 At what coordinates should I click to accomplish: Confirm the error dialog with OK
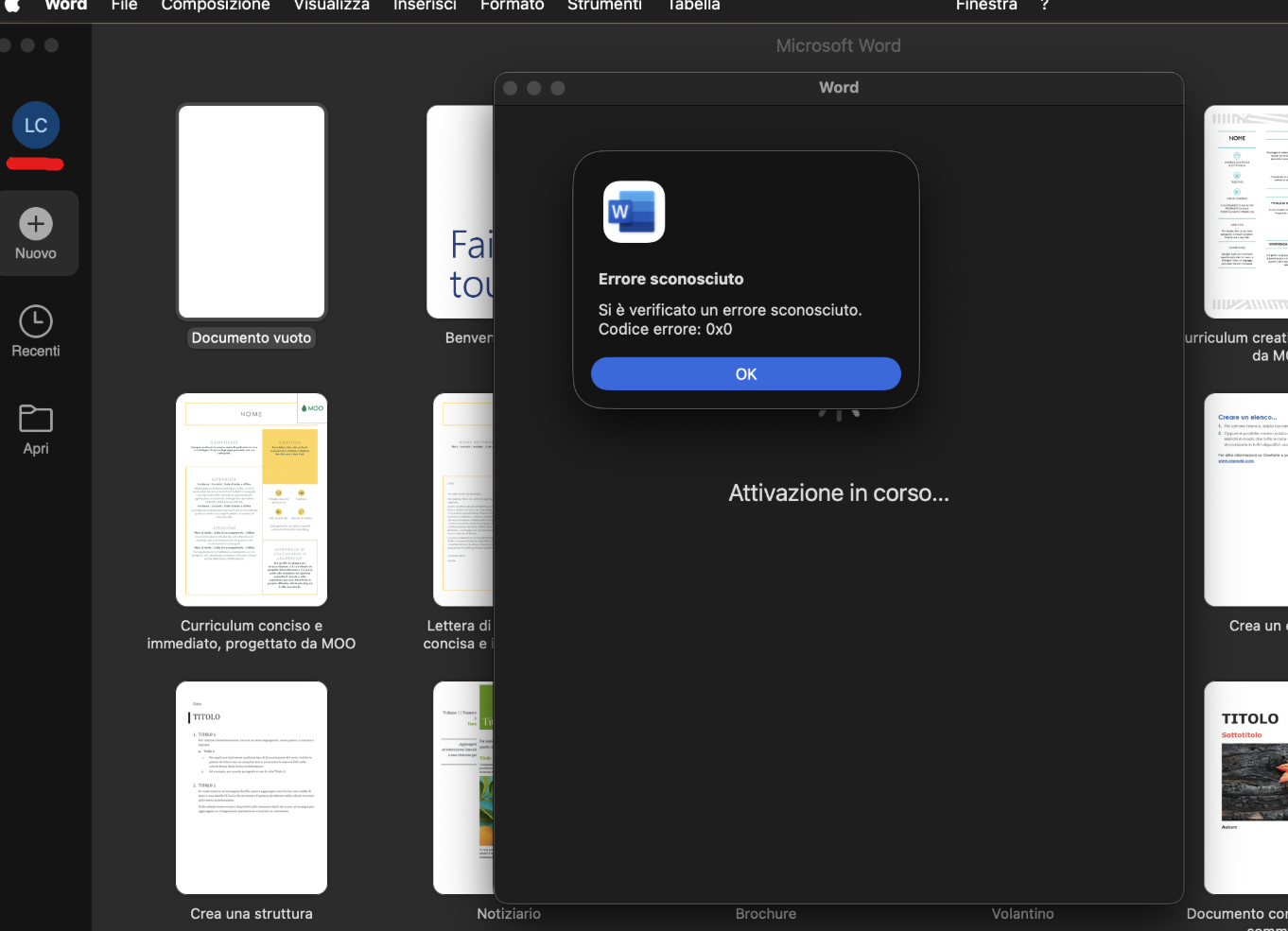pyautogui.click(x=746, y=373)
